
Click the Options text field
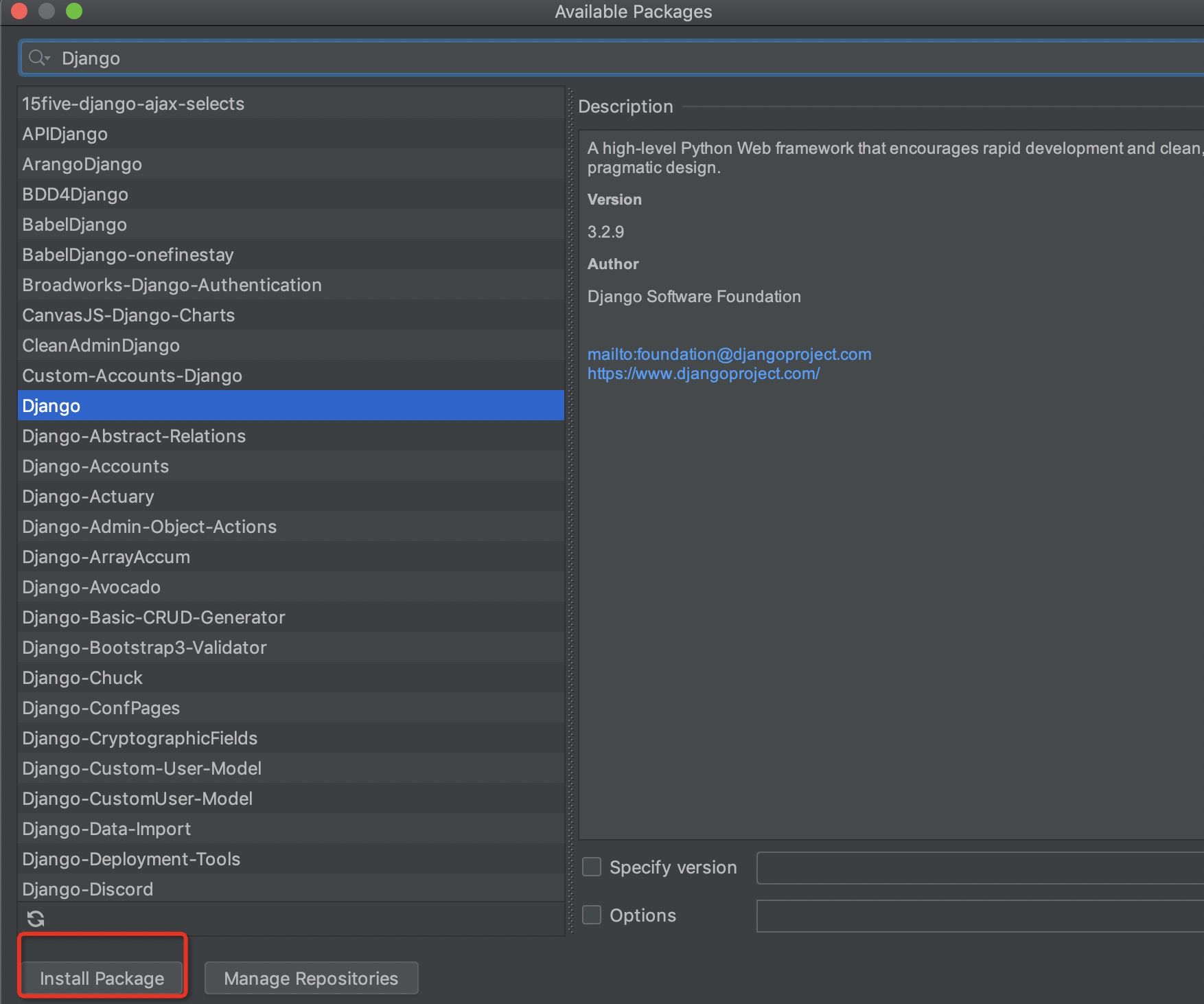[979, 915]
